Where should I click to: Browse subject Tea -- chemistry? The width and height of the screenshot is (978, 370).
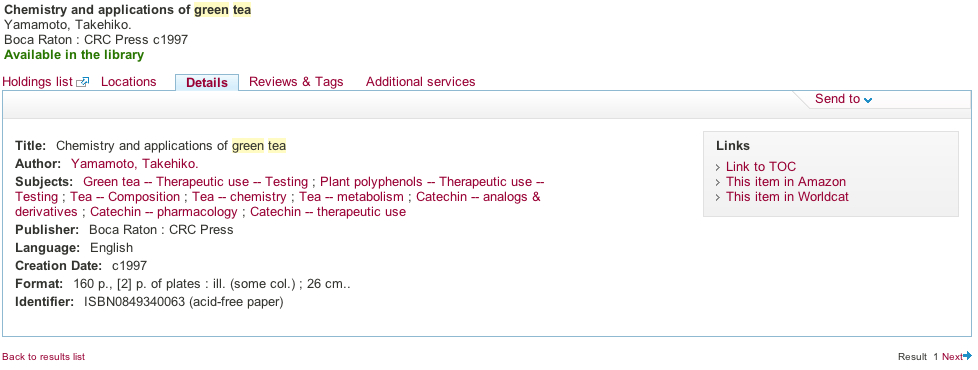pos(239,197)
